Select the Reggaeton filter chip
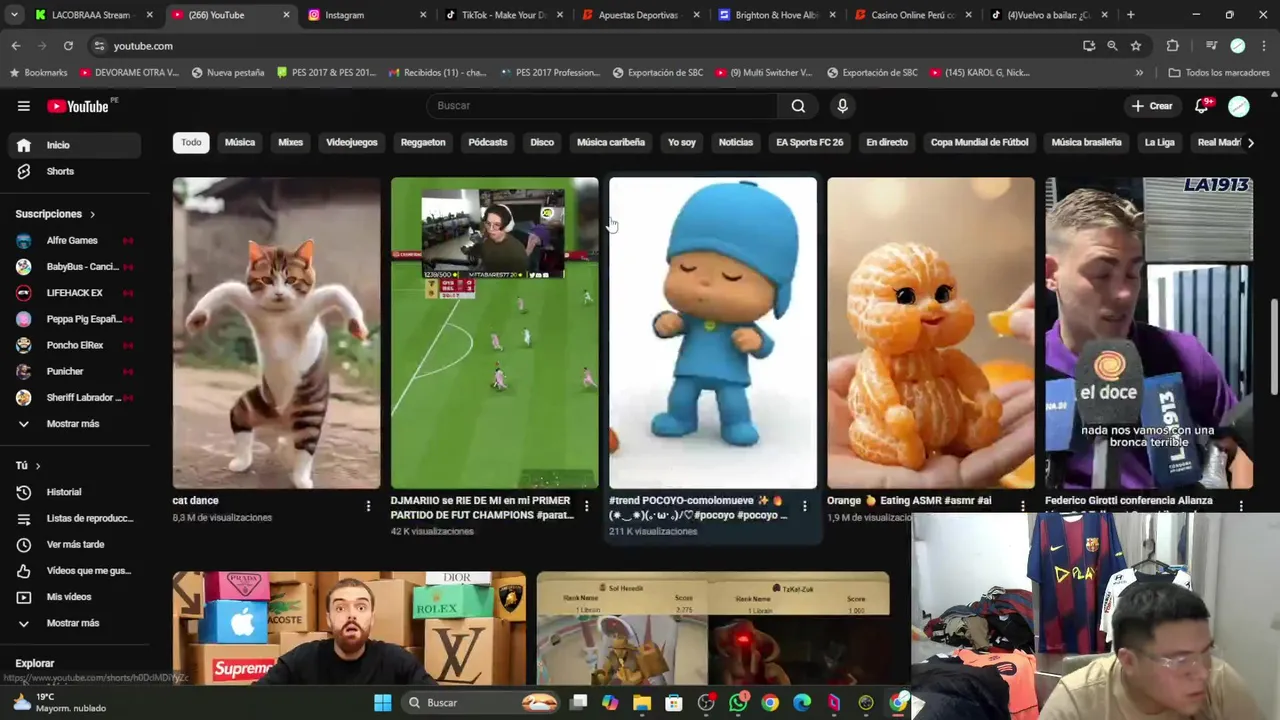The width and height of the screenshot is (1280, 720). [x=423, y=142]
